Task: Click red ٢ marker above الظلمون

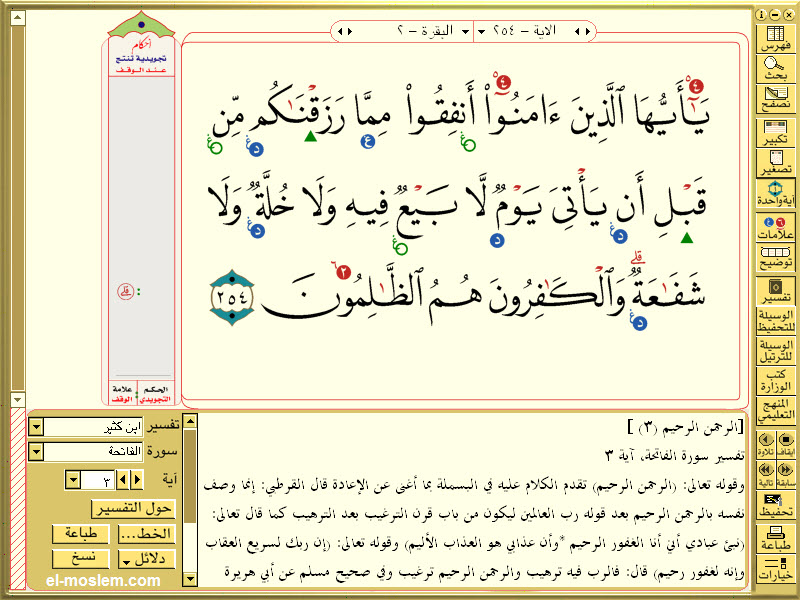Action: coord(343,272)
